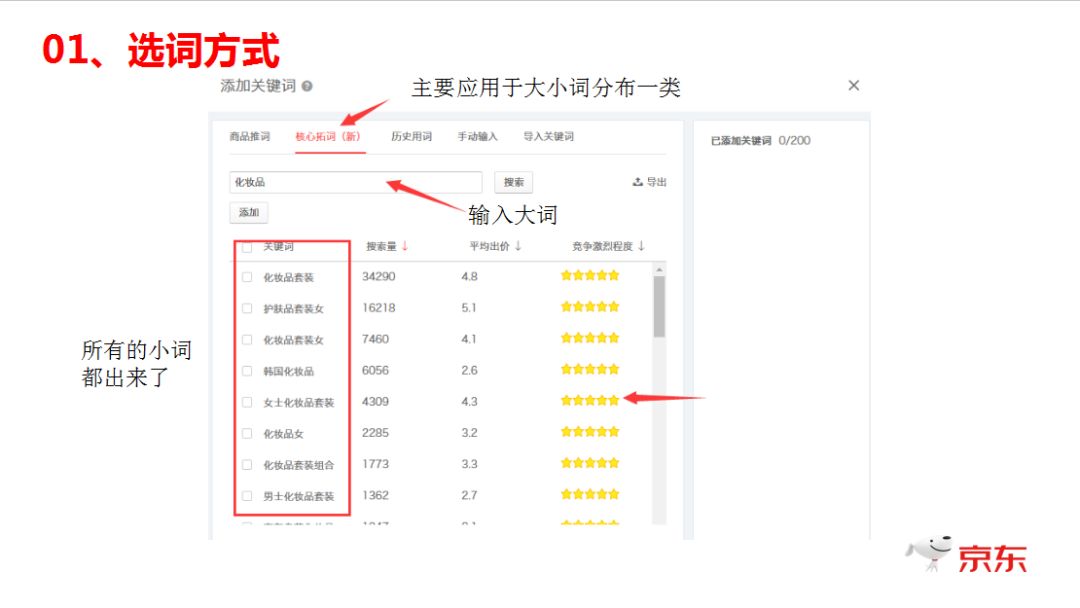Image resolution: width=1080 pixels, height=608 pixels.
Task: Click the 已添加关键词 0/200 counter
Action: click(760, 140)
